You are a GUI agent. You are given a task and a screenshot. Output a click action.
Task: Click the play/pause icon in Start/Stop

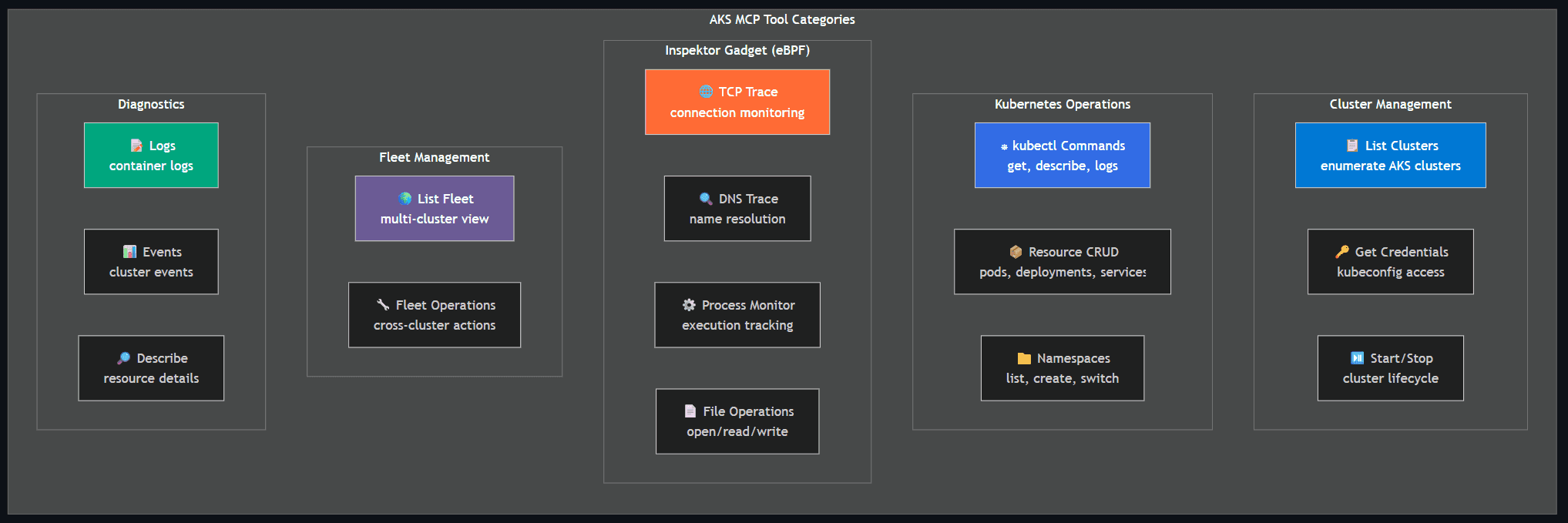1357,358
